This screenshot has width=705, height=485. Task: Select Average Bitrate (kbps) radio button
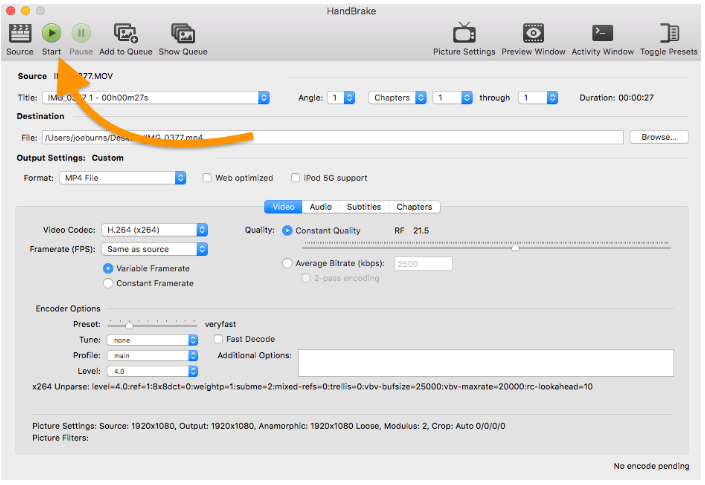coord(287,263)
